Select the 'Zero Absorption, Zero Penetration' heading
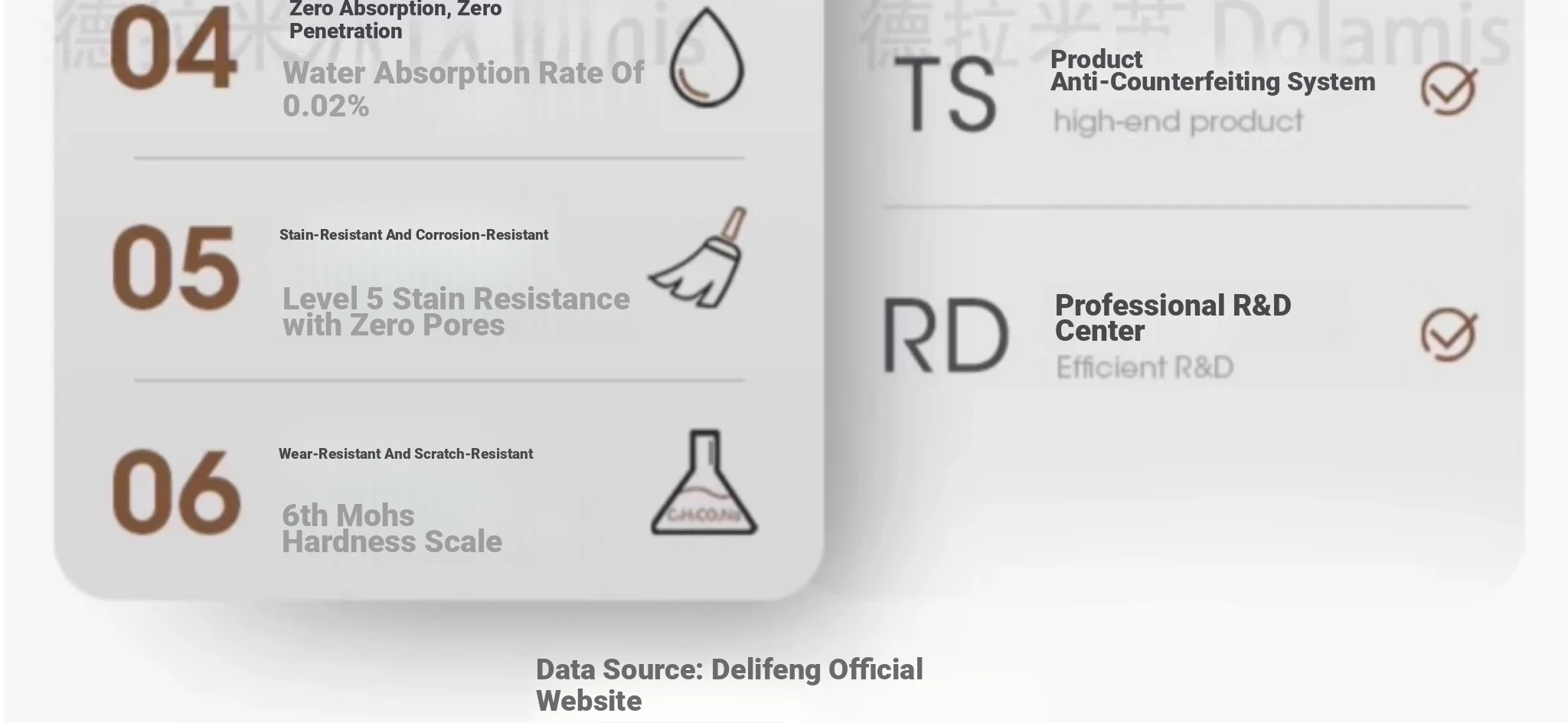Viewport: 1568px width, 723px height. click(396, 20)
